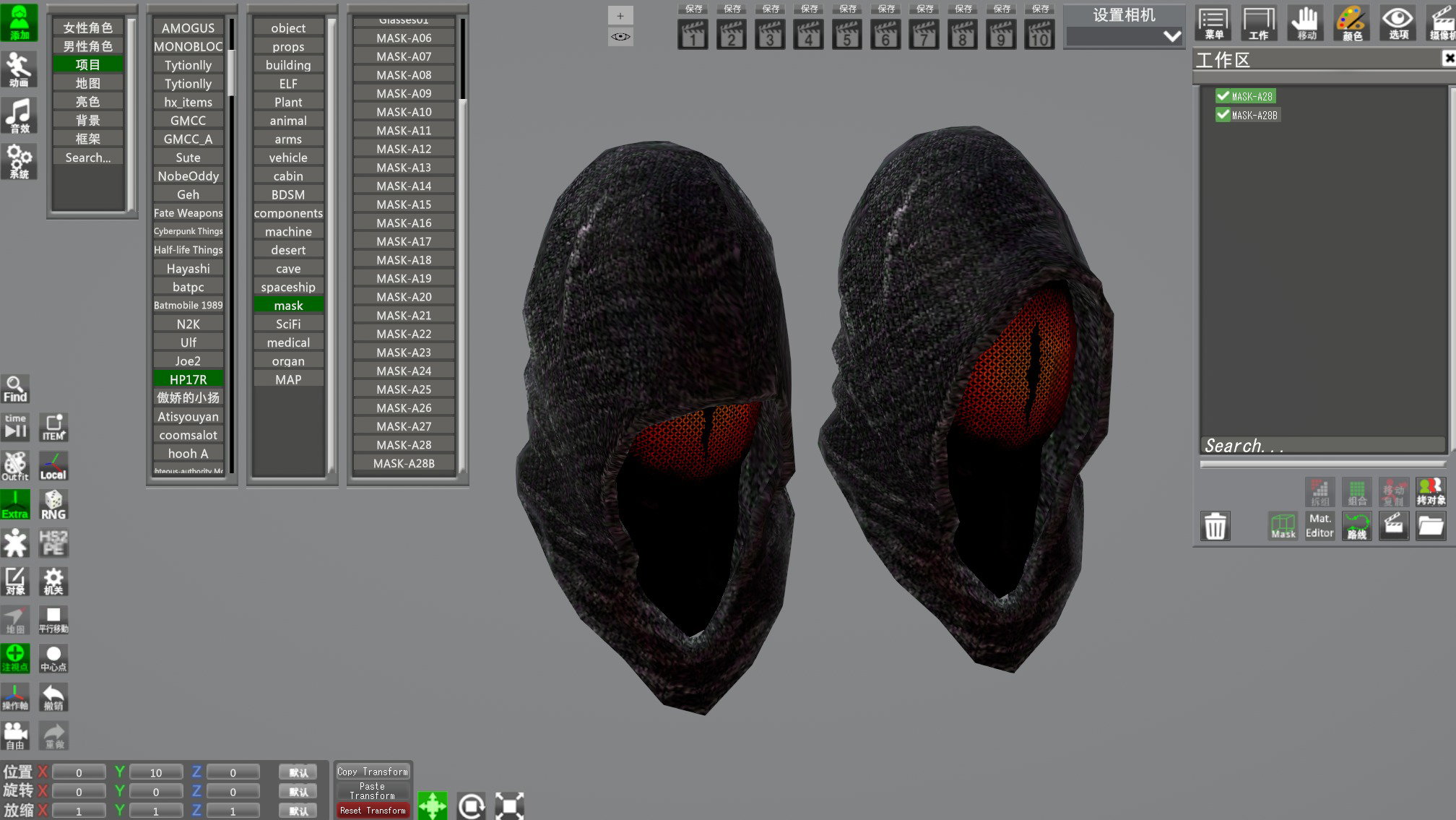
Task: Open the Mat. Editor tool
Action: tap(1319, 526)
